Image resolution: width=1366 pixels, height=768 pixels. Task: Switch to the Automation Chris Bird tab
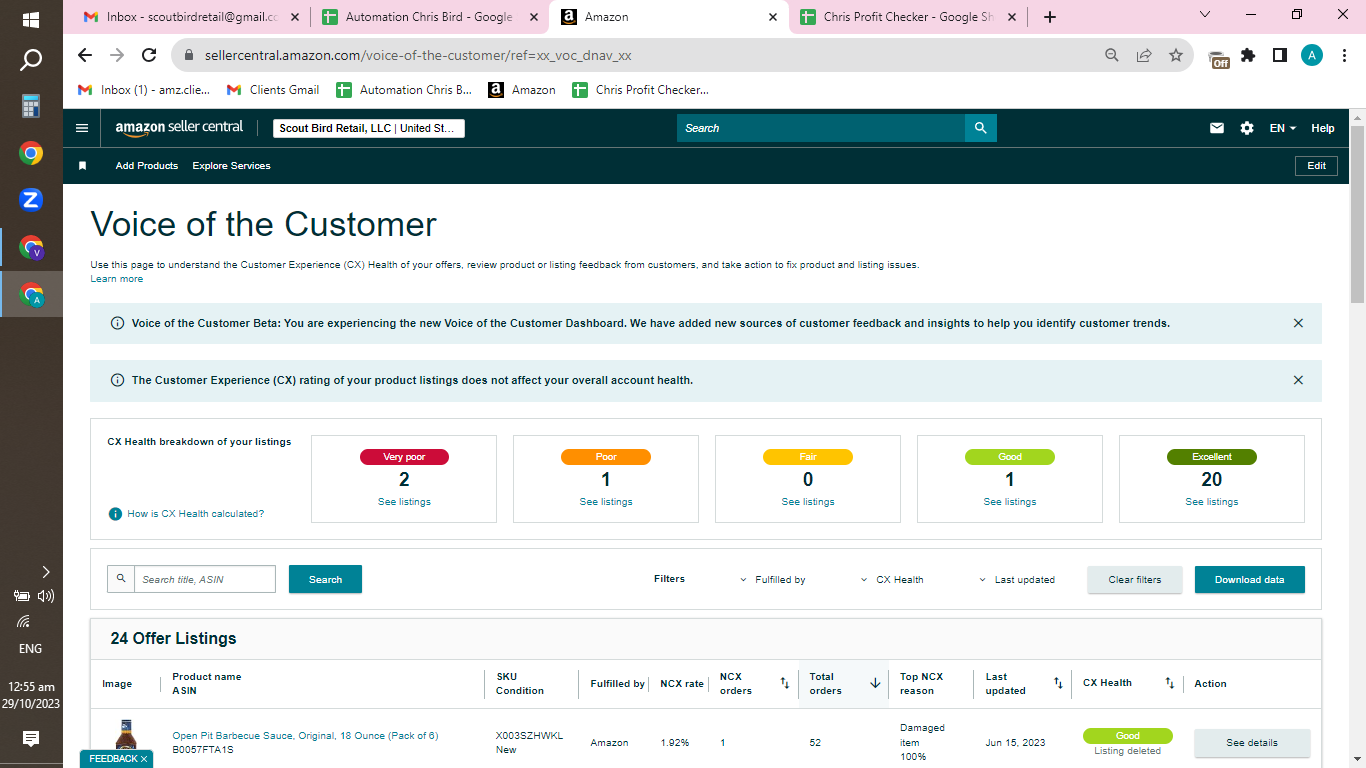pyautogui.click(x=428, y=17)
